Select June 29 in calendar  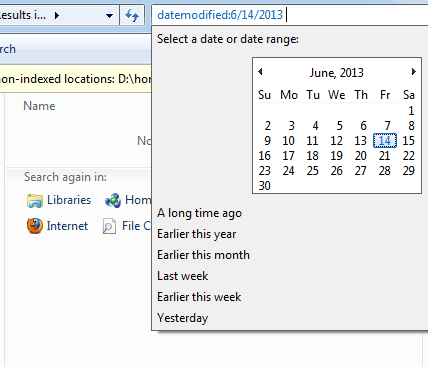[408, 171]
